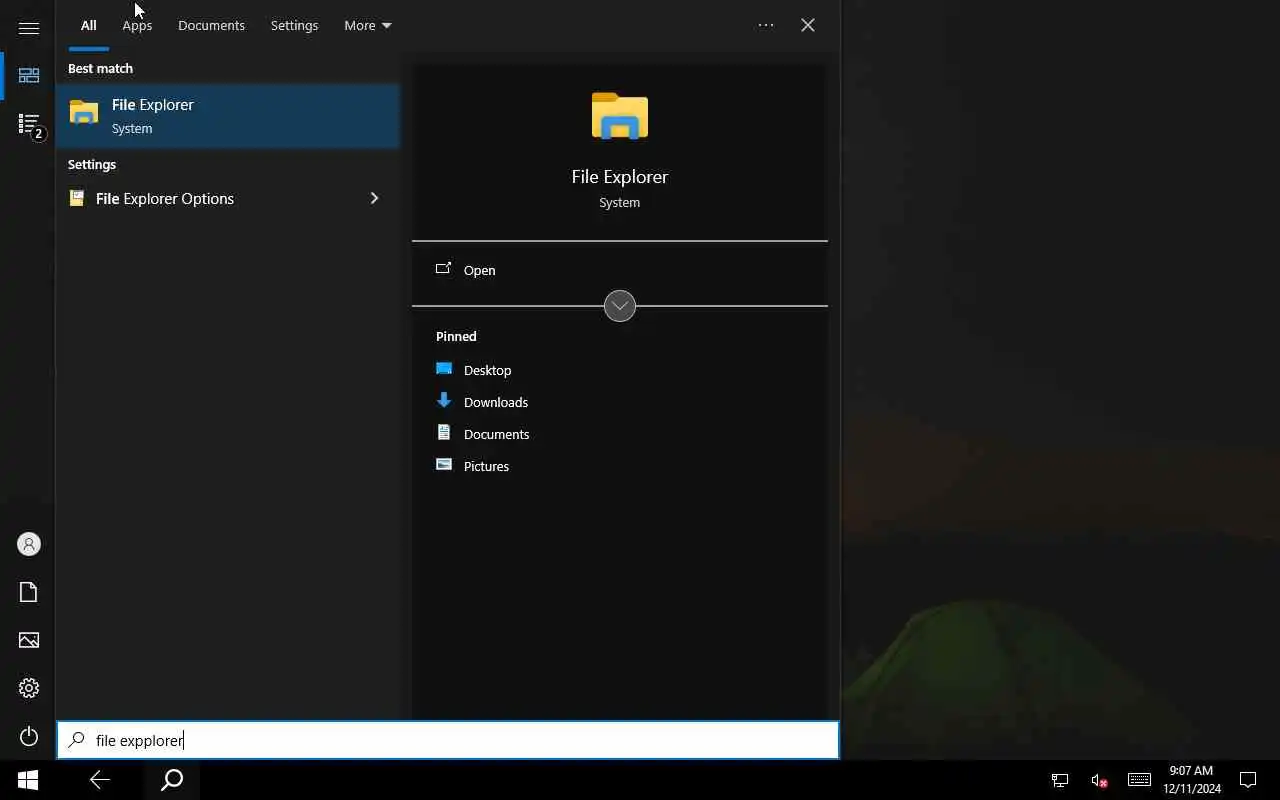Open the three-dot search options menu

[x=766, y=25]
